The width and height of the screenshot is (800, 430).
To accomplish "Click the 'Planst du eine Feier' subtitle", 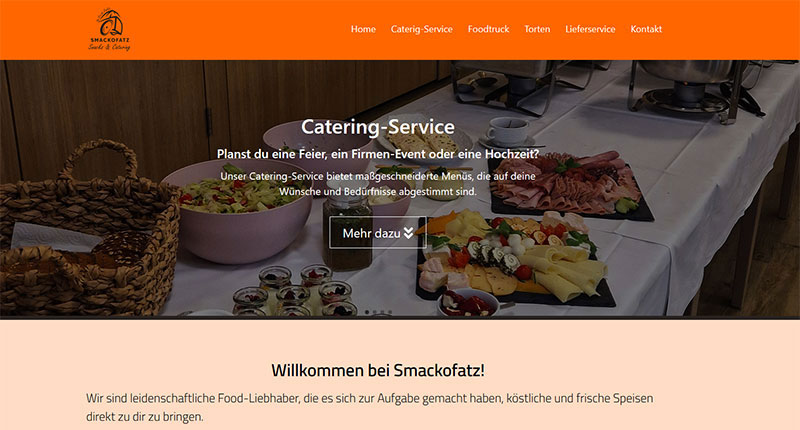I will coord(378,154).
